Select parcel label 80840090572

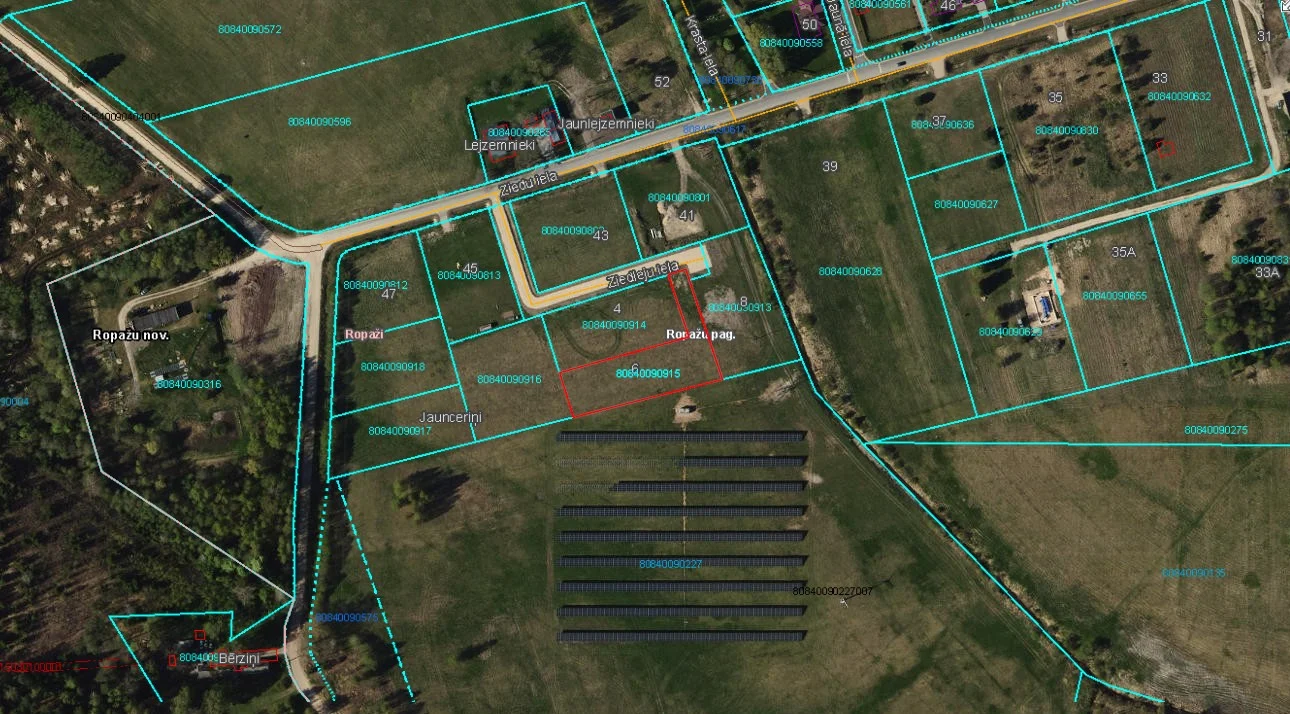point(250,29)
